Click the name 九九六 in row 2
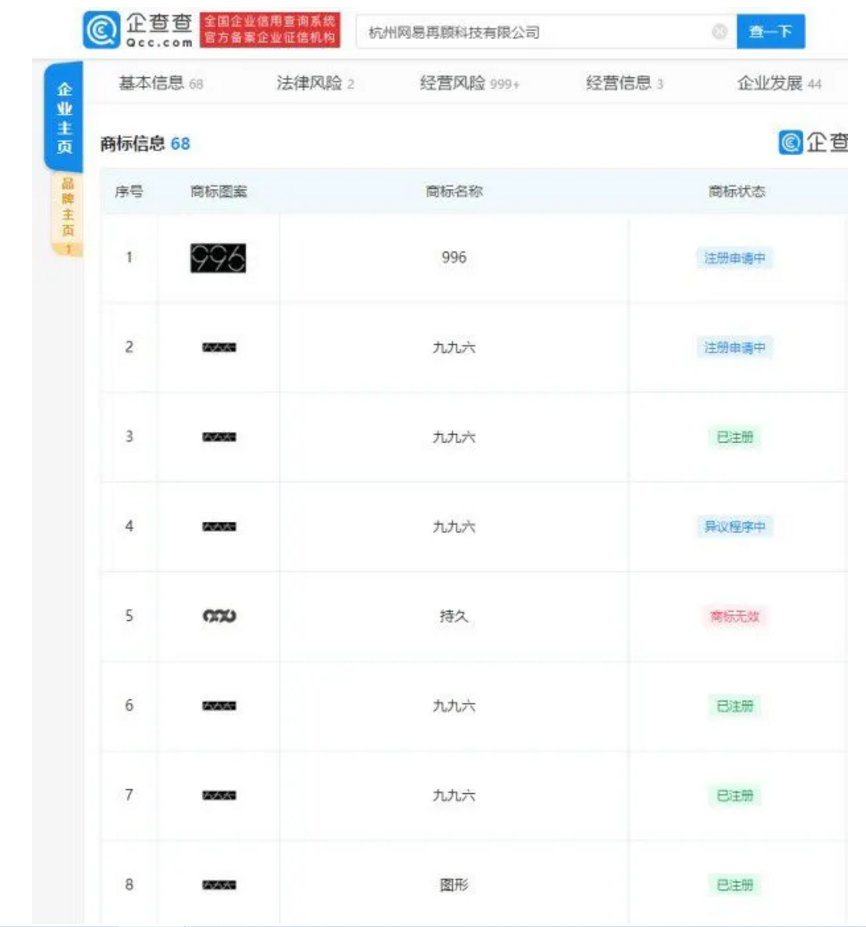 coord(454,348)
